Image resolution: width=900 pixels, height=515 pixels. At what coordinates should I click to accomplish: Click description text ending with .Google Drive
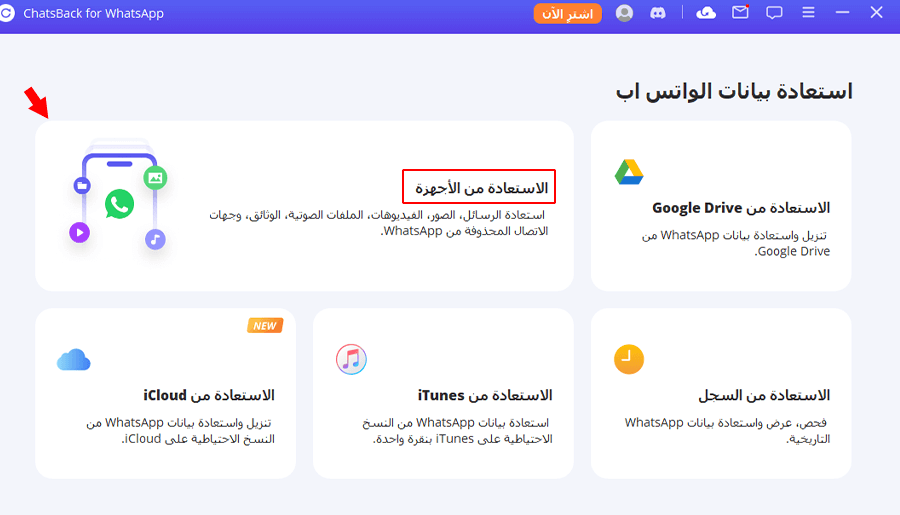coord(736,243)
